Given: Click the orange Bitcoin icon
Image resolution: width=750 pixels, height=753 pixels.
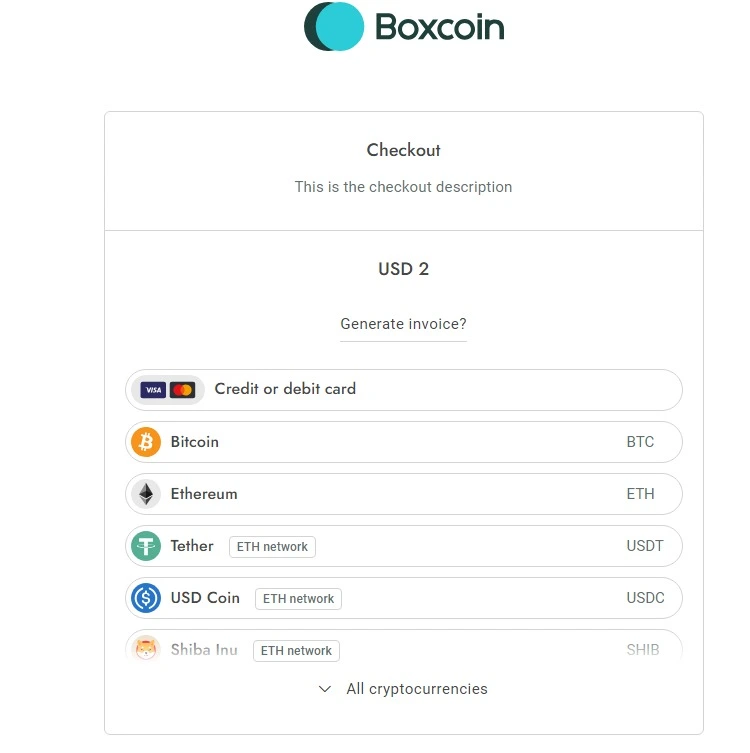Looking at the screenshot, I should point(146,442).
